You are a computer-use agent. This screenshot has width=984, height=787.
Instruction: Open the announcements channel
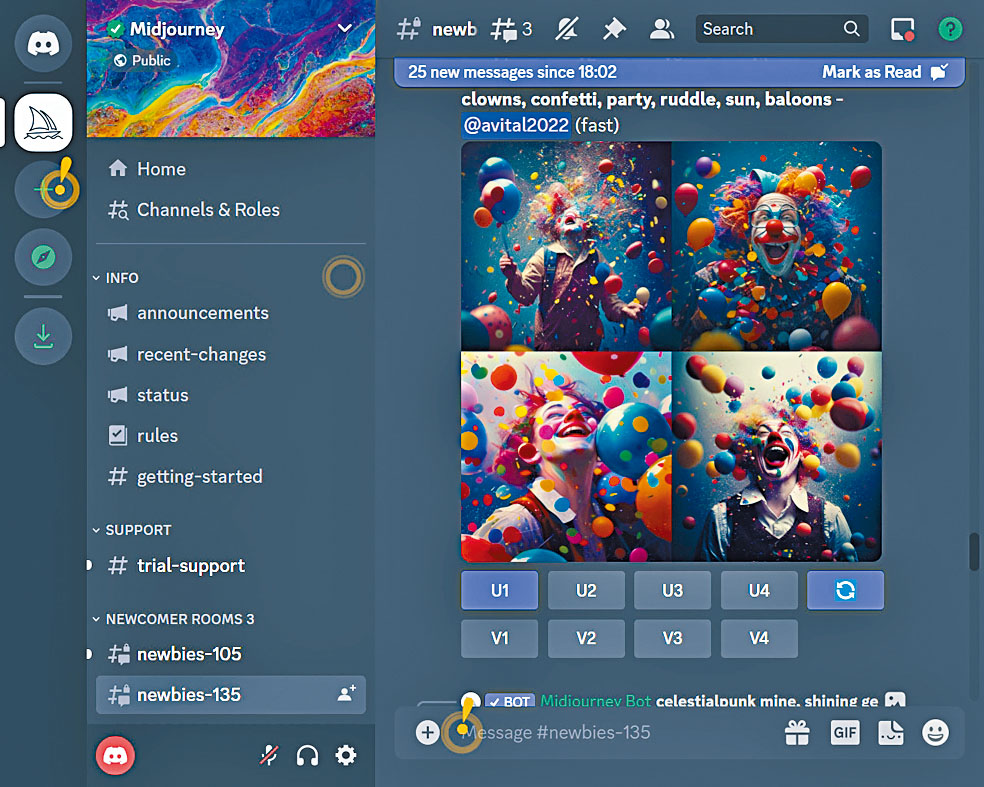point(202,313)
